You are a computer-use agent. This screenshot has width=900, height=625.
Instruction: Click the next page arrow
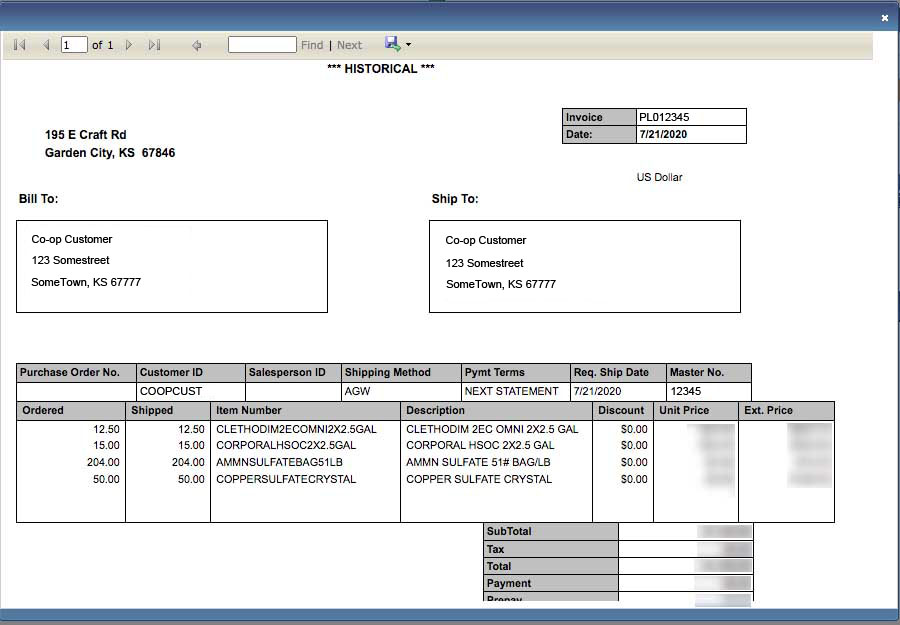129,45
